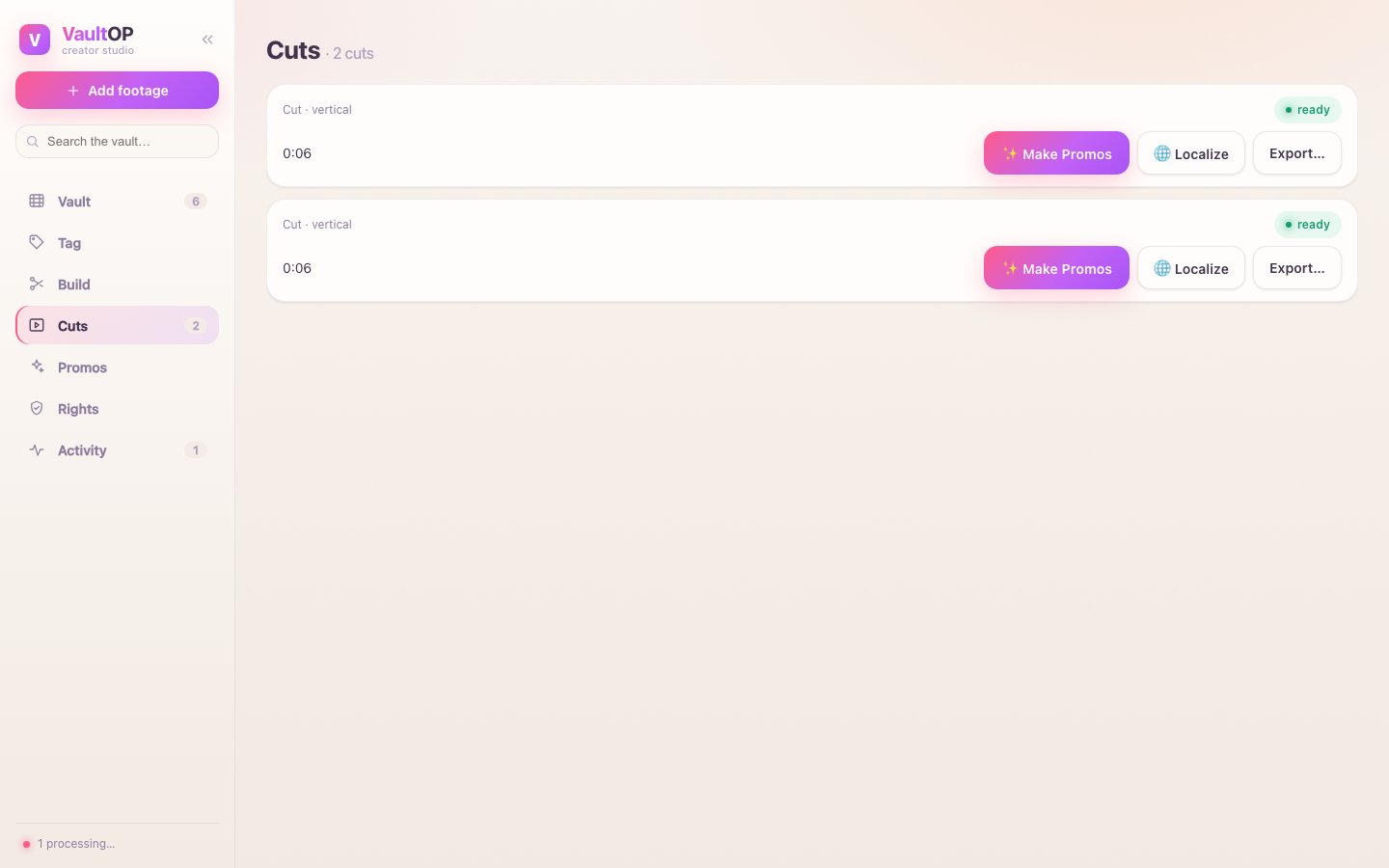
Task: Click the Activity label in the sidebar
Action: (x=82, y=450)
